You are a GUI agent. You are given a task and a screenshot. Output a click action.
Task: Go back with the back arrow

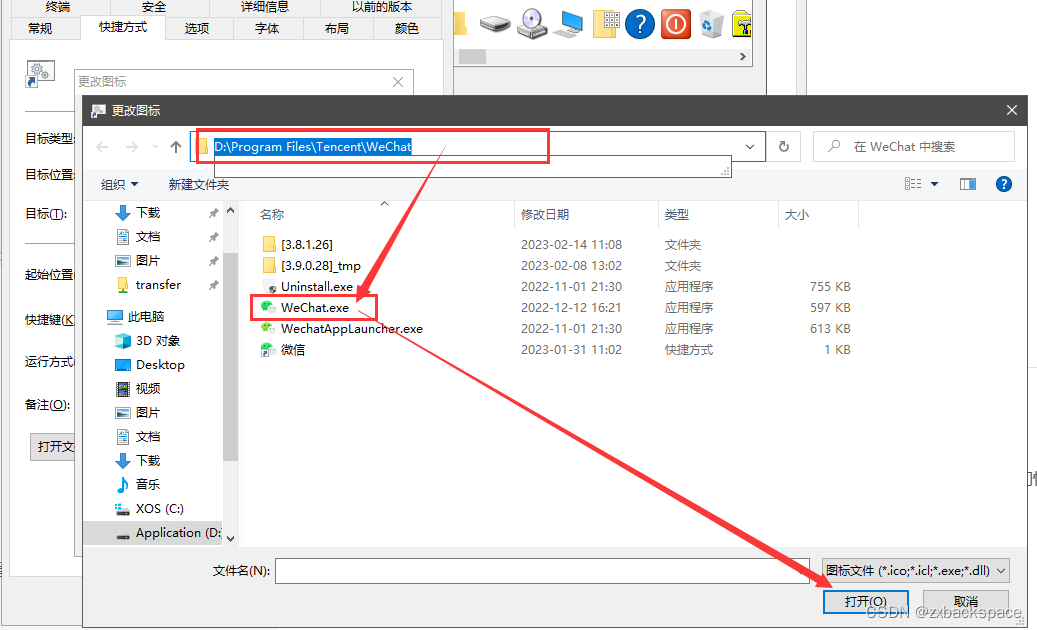click(102, 147)
